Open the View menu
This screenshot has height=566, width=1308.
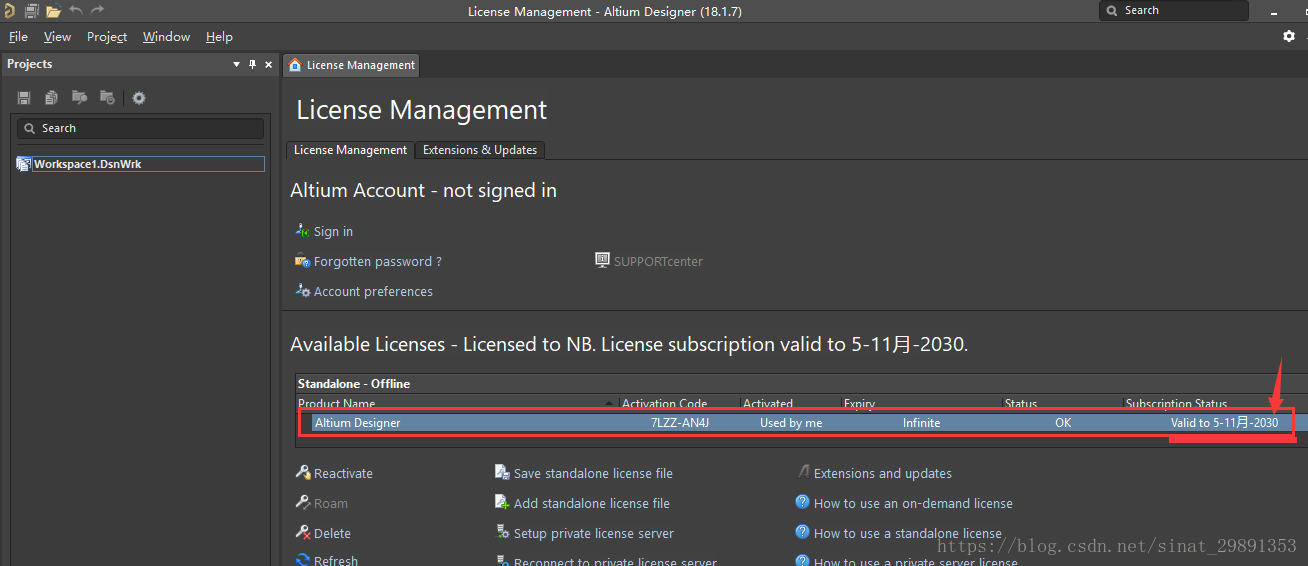[57, 37]
